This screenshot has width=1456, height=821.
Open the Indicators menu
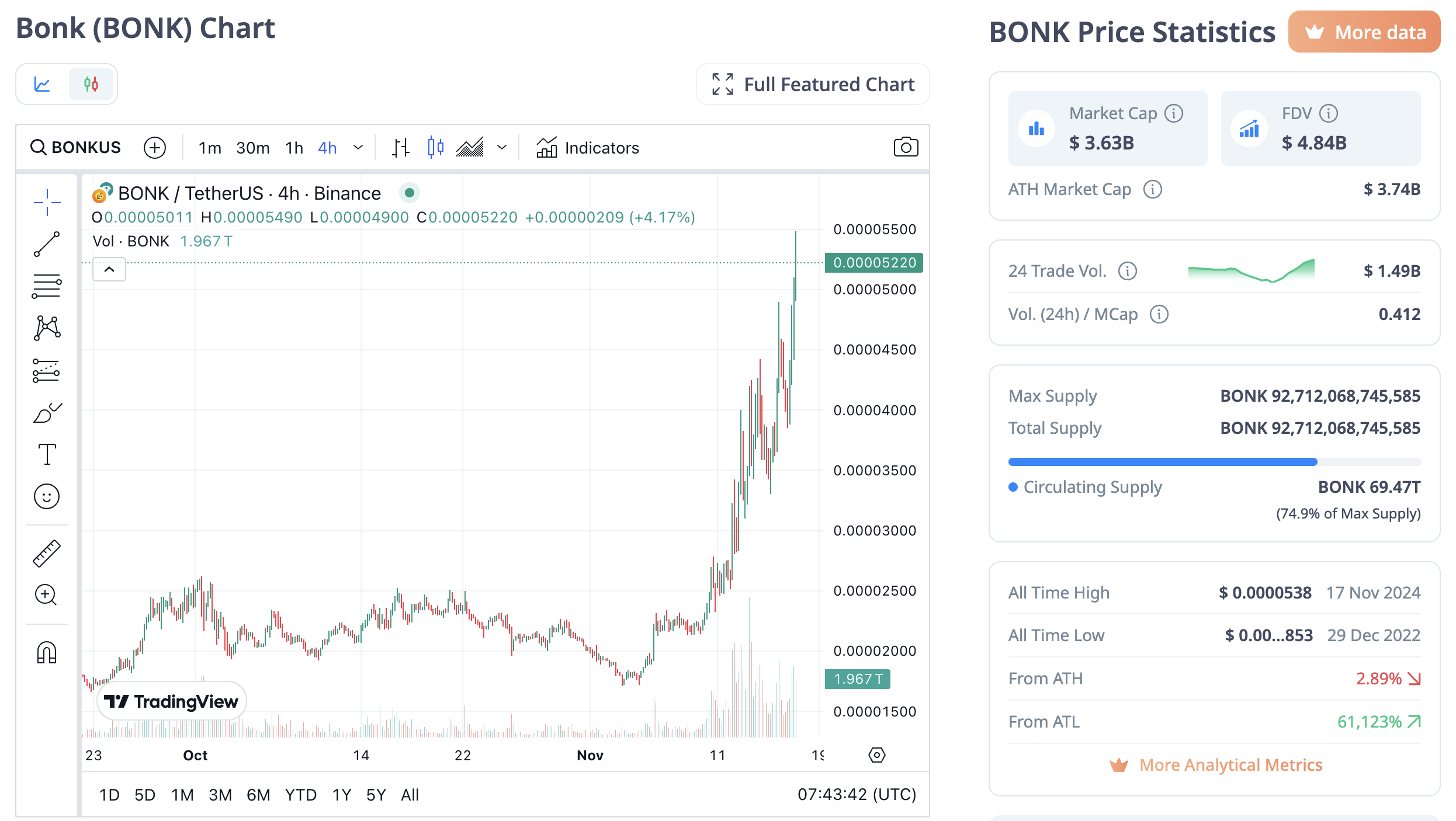point(588,148)
